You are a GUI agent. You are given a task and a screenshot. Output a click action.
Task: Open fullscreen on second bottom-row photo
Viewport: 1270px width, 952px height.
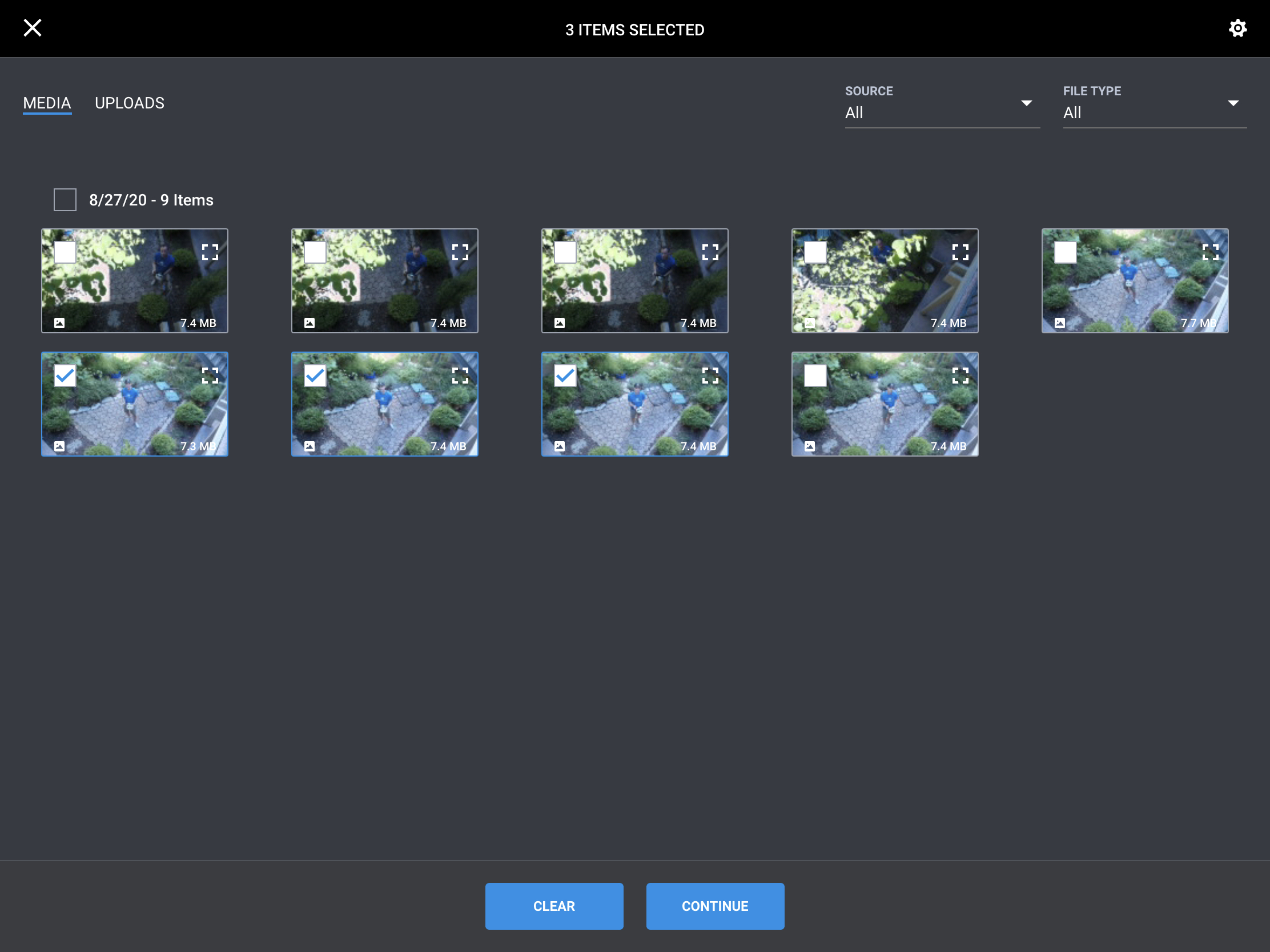point(460,376)
